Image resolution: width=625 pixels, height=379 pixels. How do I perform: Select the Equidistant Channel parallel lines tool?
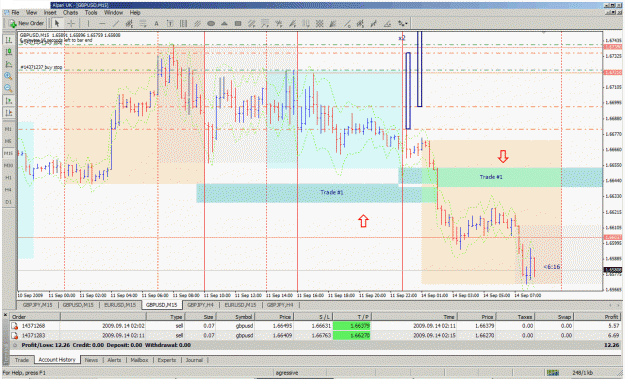pyautogui.click(x=197, y=24)
